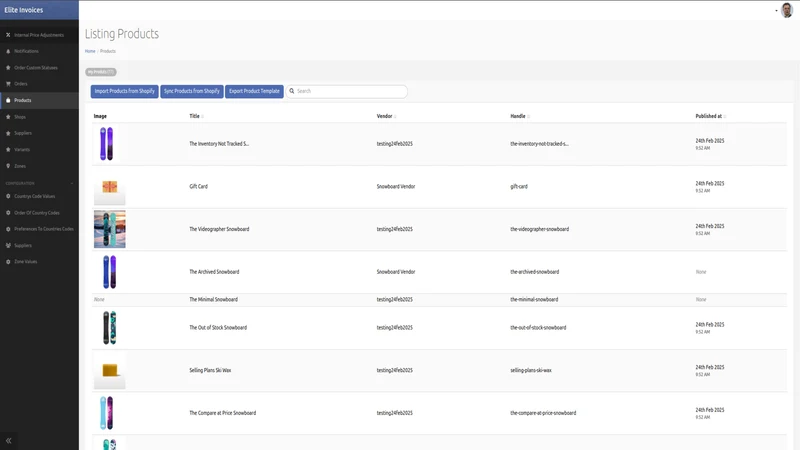
Task: Sort by Handle using its sort icon
Action: coord(529,116)
